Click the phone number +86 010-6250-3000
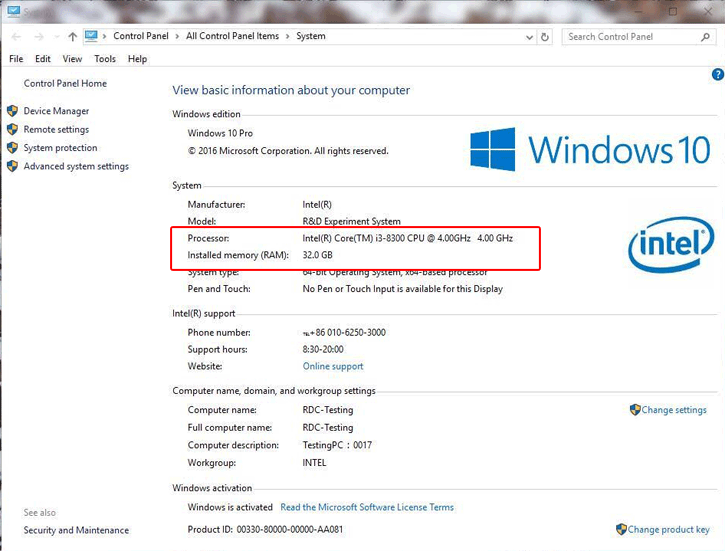Screen dimensions: 725x551 pos(344,332)
